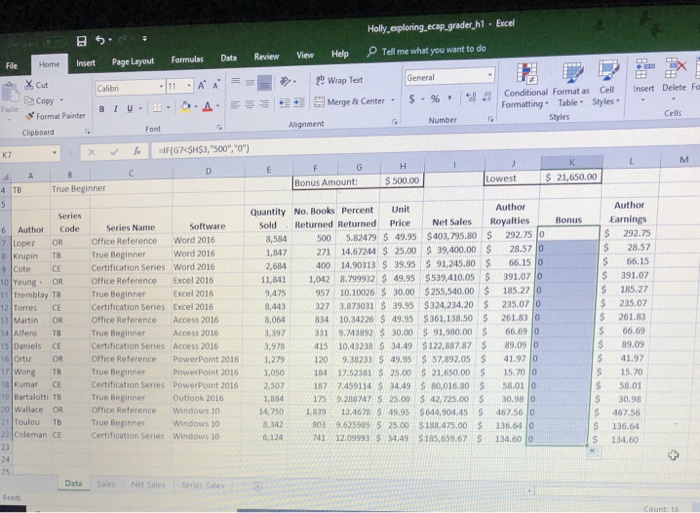
Task: Click the Delete cells button
Action: (x=674, y=78)
